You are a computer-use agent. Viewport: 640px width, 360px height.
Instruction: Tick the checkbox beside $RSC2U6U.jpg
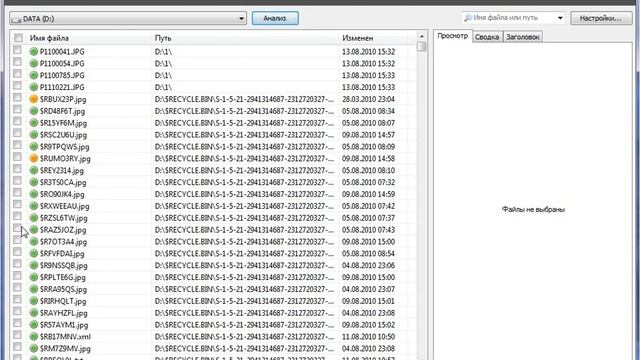pos(17,133)
